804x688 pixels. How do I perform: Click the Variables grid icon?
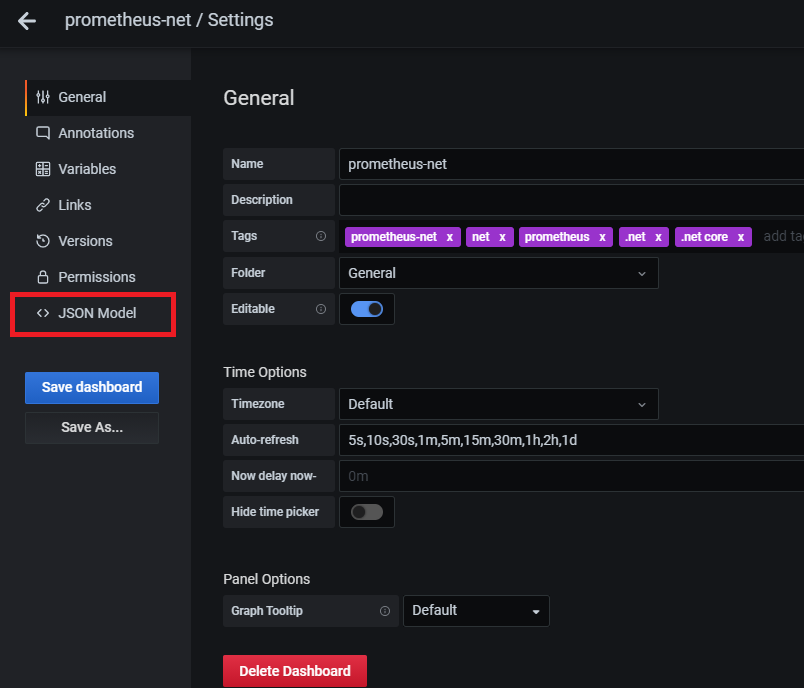[x=43, y=169]
